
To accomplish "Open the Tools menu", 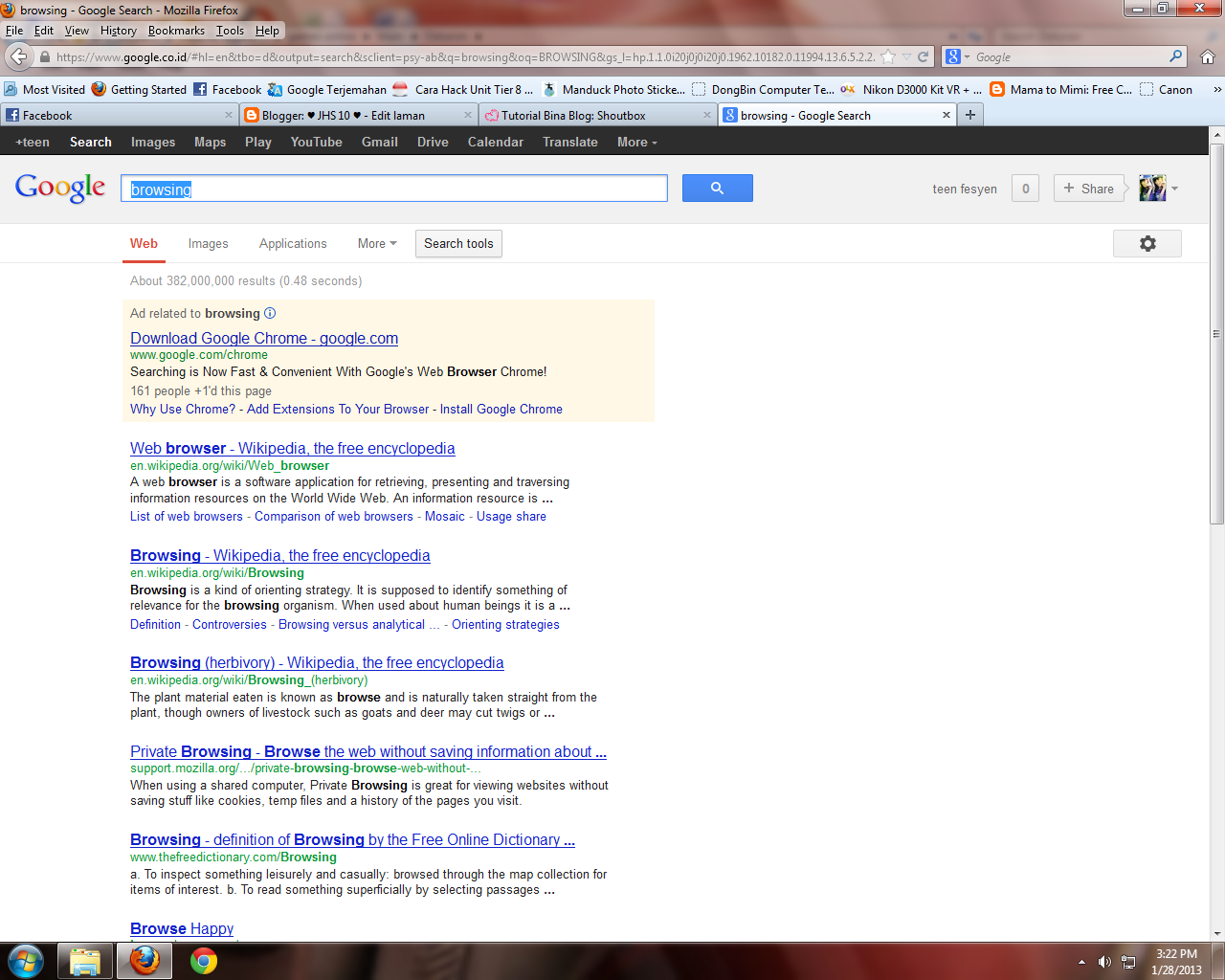I will pyautogui.click(x=230, y=30).
